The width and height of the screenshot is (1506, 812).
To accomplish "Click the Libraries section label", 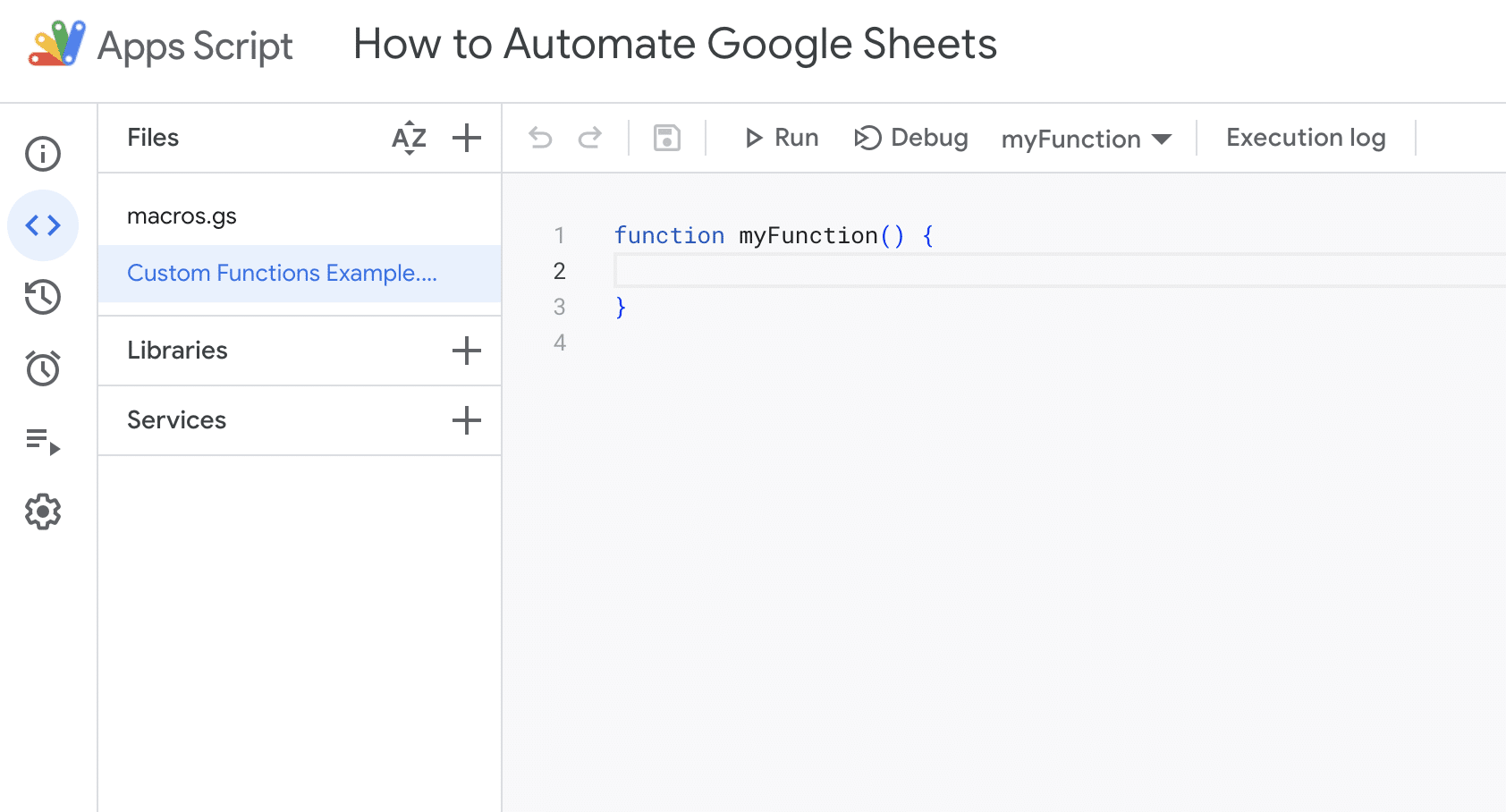I will point(177,351).
